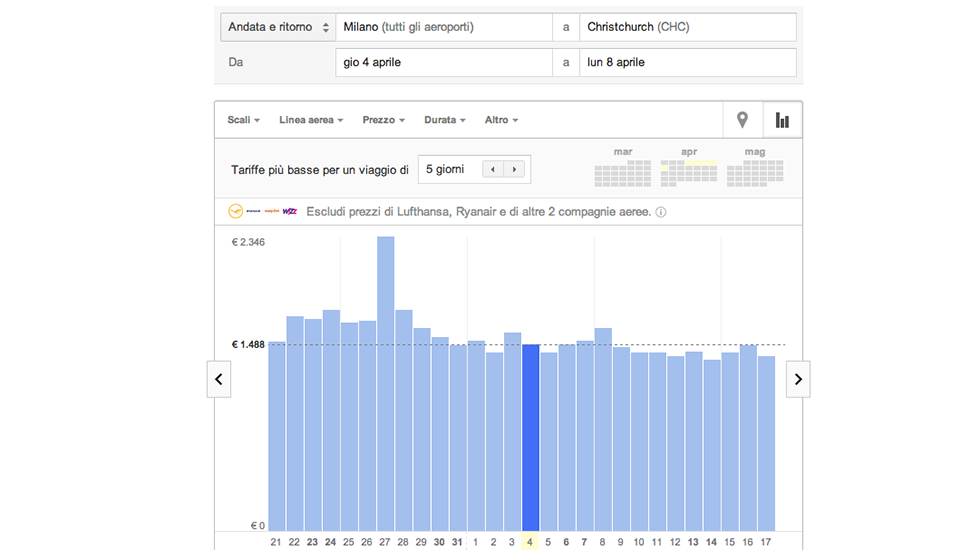This screenshot has width=980, height=550.
Task: Open the Altro filter menu
Action: click(x=501, y=120)
